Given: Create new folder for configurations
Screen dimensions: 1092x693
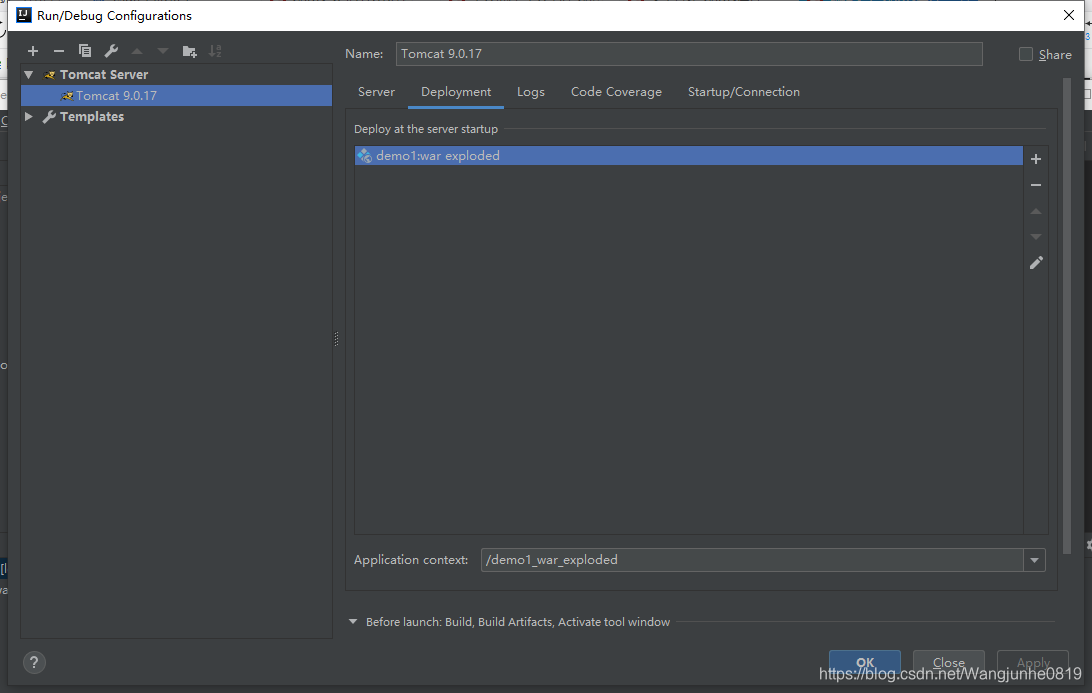Looking at the screenshot, I should click(189, 51).
